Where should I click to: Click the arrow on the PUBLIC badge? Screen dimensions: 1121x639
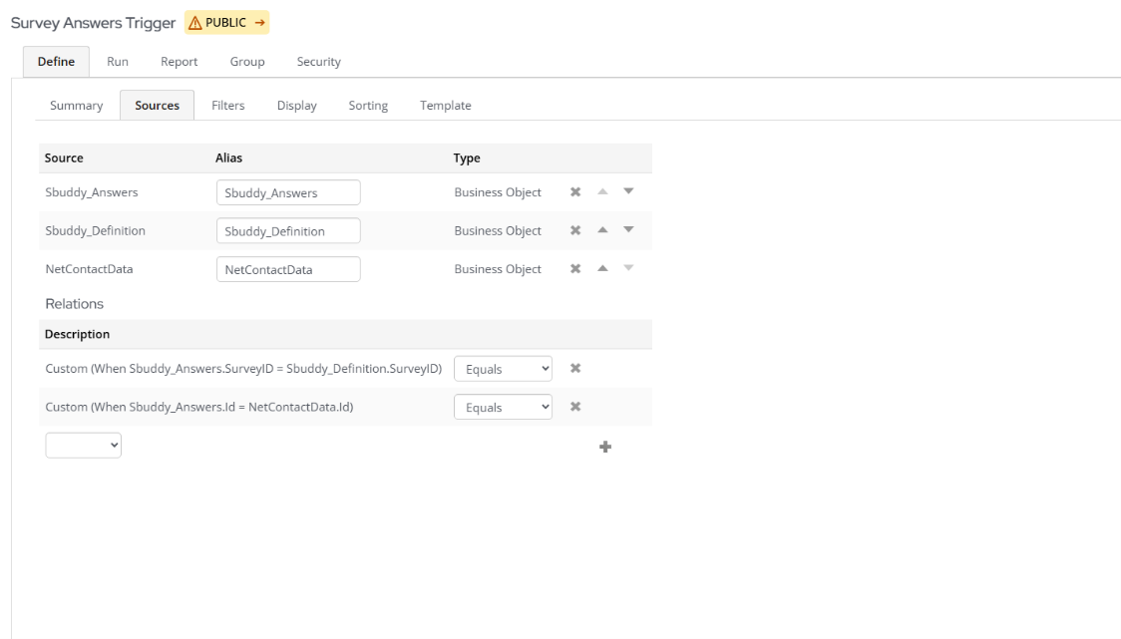point(260,23)
